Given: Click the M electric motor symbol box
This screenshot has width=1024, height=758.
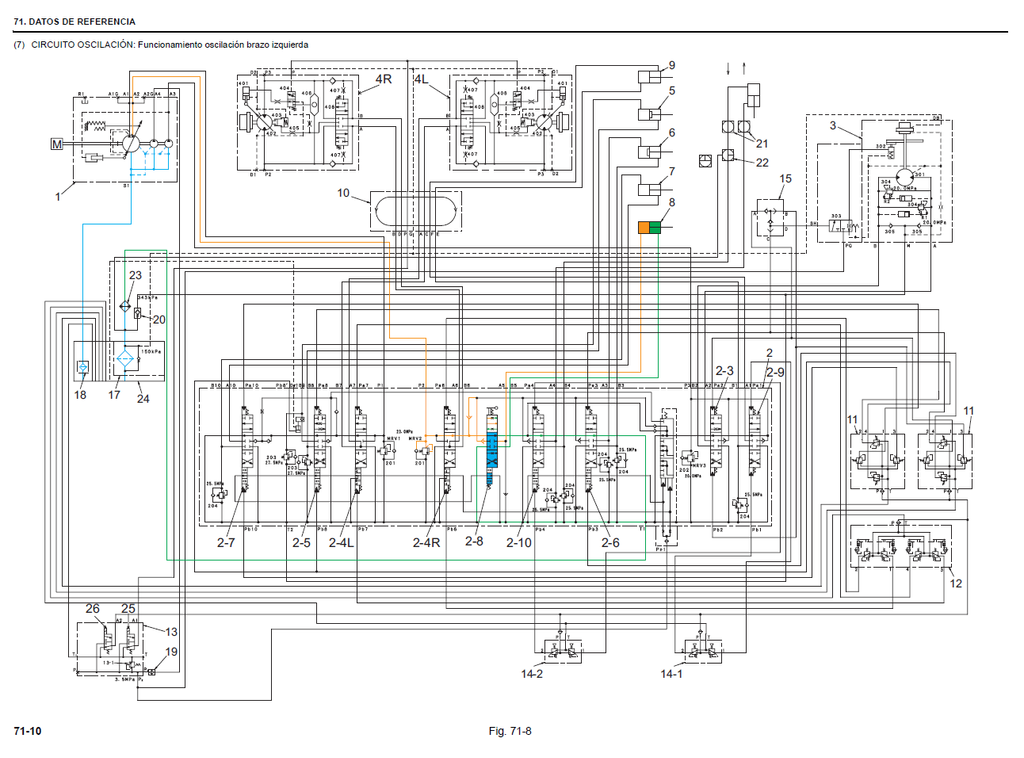Looking at the screenshot, I should (x=57, y=144).
